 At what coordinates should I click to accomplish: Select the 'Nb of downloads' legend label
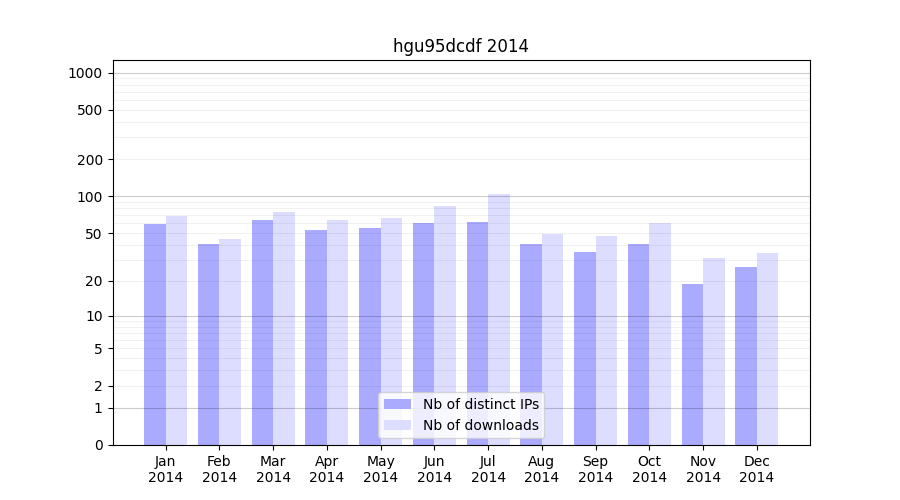click(480, 425)
